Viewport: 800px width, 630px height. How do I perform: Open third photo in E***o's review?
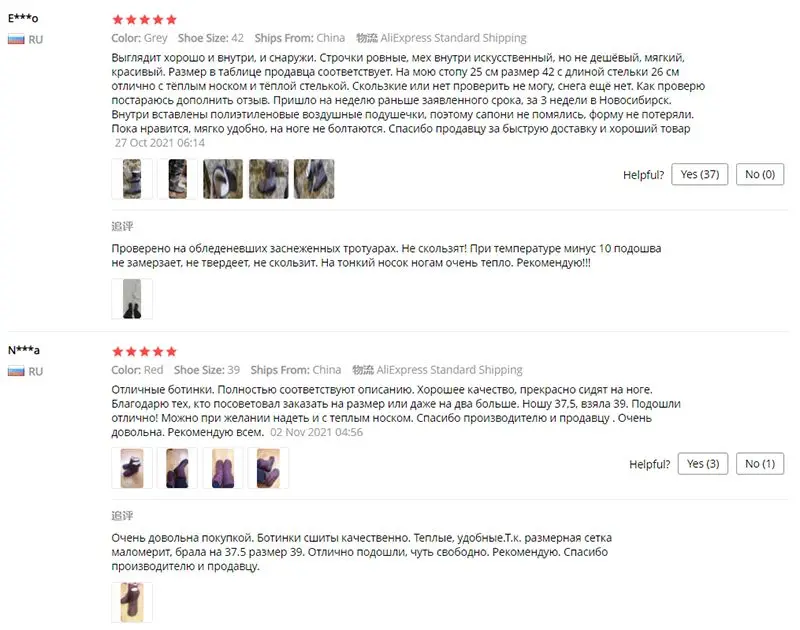[x=222, y=179]
